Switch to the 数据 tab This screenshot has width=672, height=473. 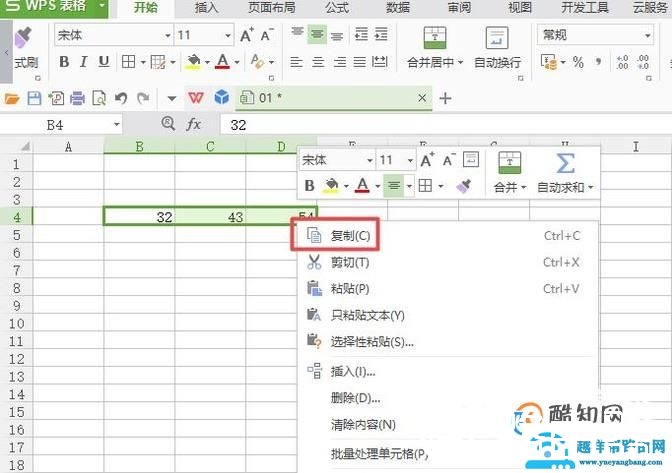click(x=398, y=8)
